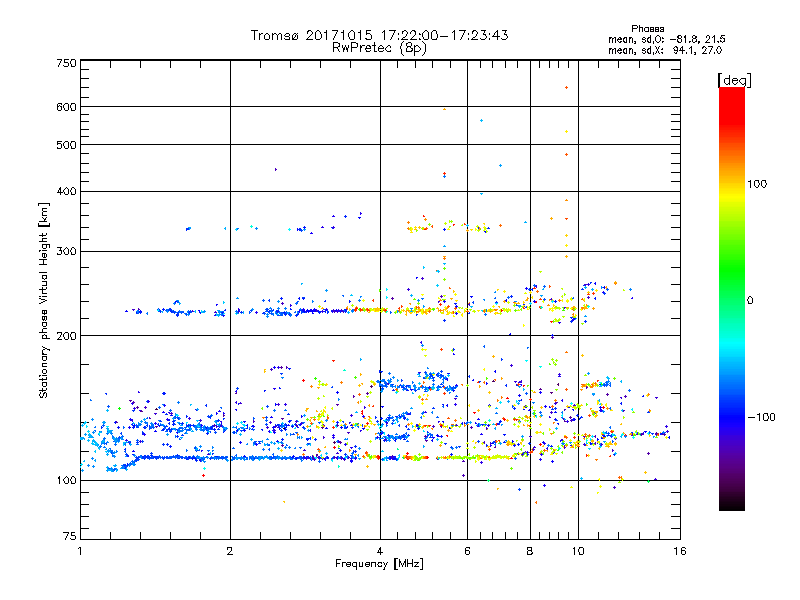This screenshot has width=800, height=600.
Task: Click the 'RwPretec (8p)' subtitle
Action: (379, 48)
